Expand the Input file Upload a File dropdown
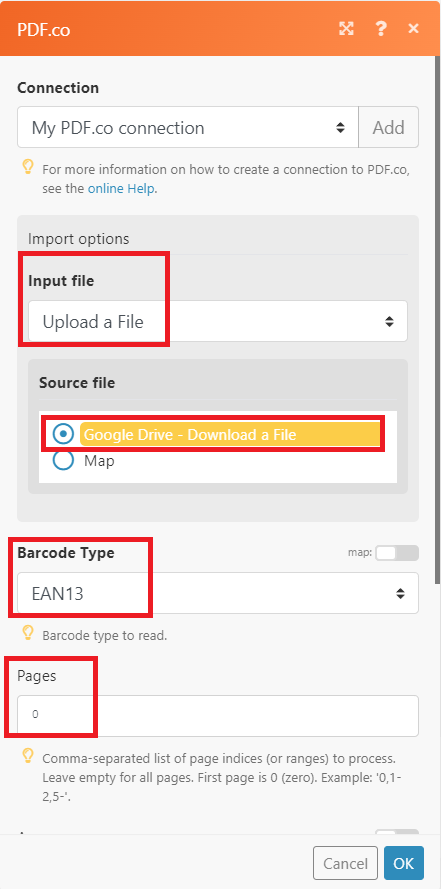Image resolution: width=441 pixels, height=889 pixels. pos(218,321)
